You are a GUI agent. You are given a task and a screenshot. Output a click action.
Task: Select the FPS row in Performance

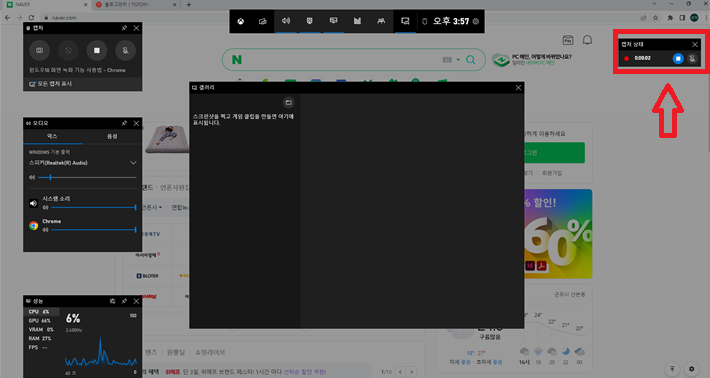pos(41,348)
